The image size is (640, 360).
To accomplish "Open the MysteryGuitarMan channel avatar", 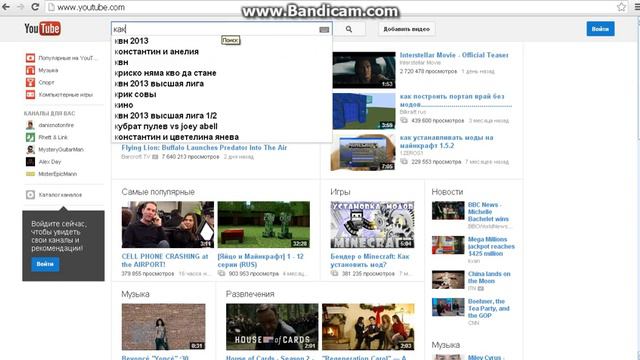I will 30,150.
